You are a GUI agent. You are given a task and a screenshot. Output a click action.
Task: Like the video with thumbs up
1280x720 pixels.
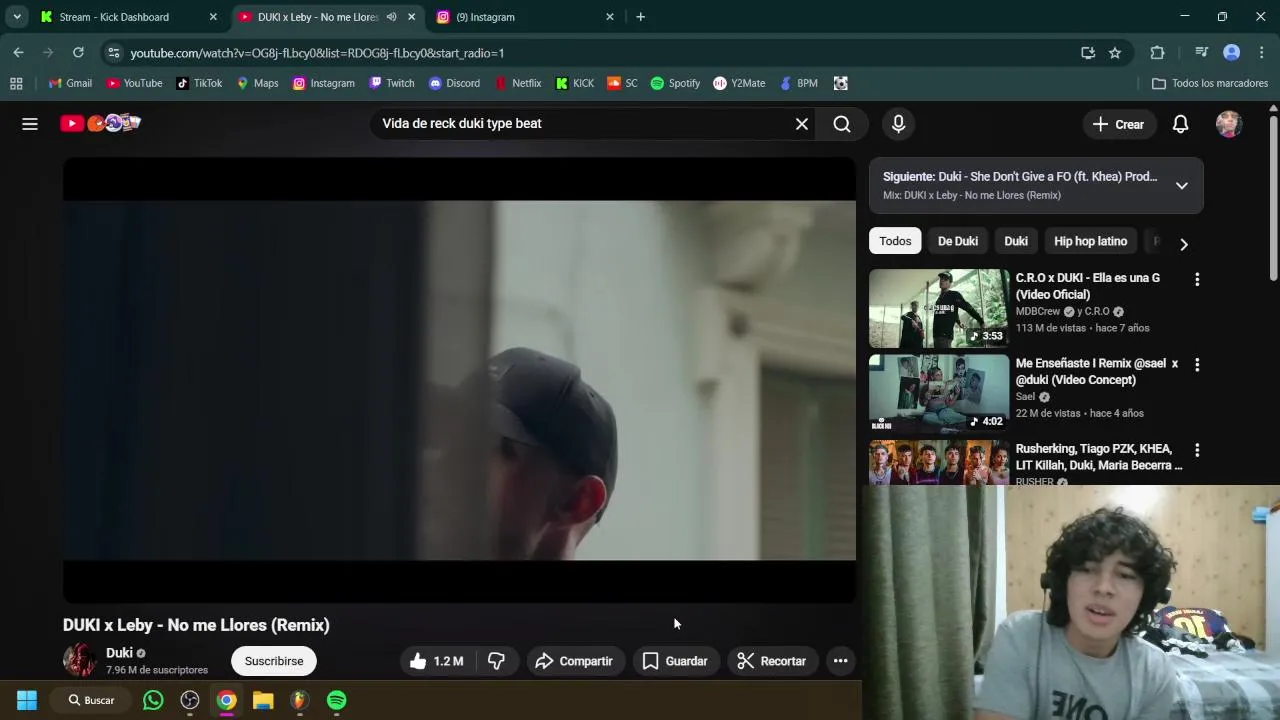coord(436,661)
